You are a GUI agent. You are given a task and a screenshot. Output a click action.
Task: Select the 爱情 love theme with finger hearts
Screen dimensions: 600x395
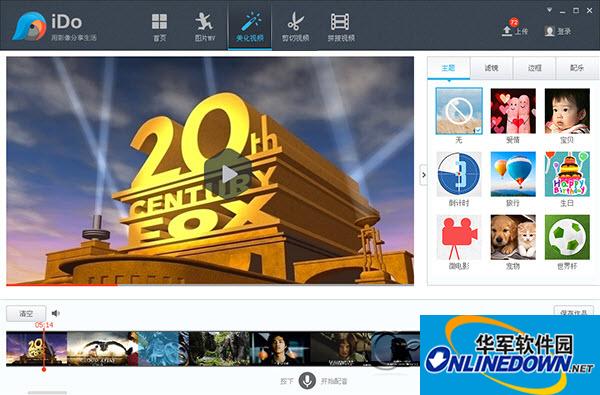pos(513,111)
